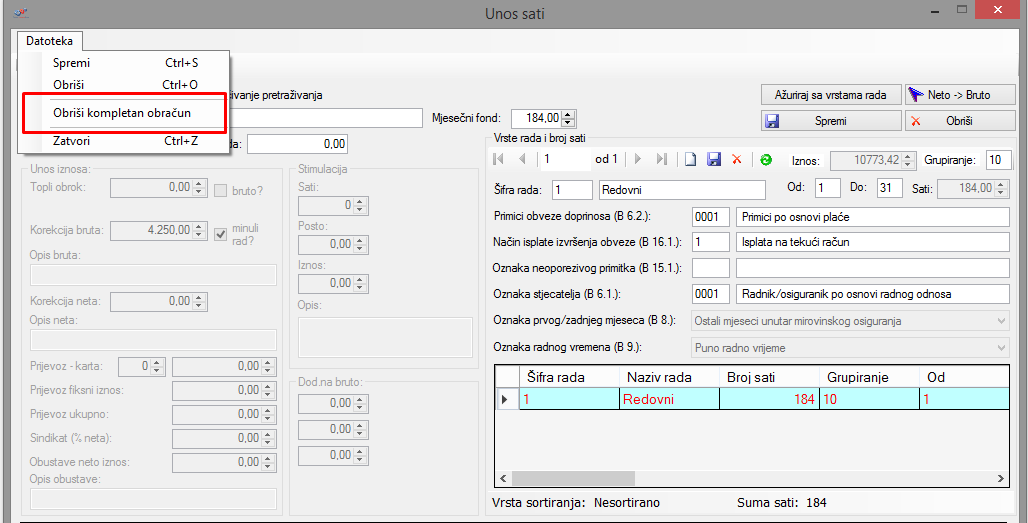Click the blue save icon in navigator toolbar
This screenshot has height=523, width=1028.
point(714,160)
